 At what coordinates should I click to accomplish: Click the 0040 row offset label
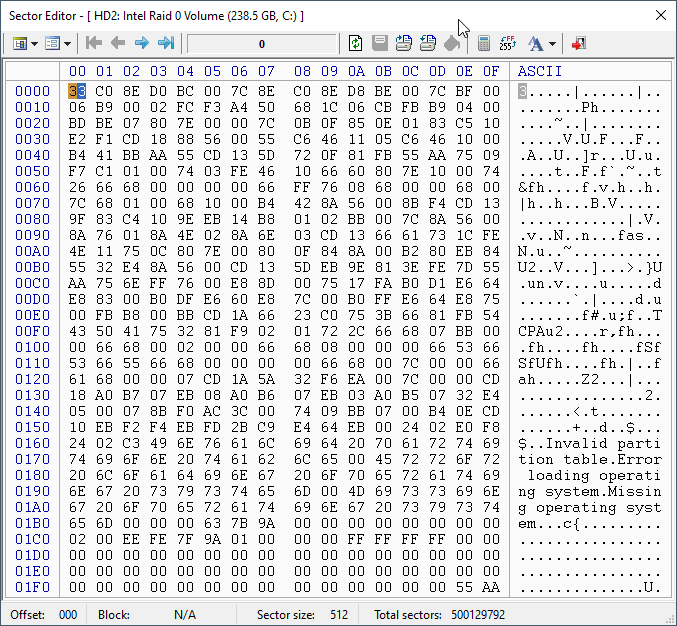32,155
